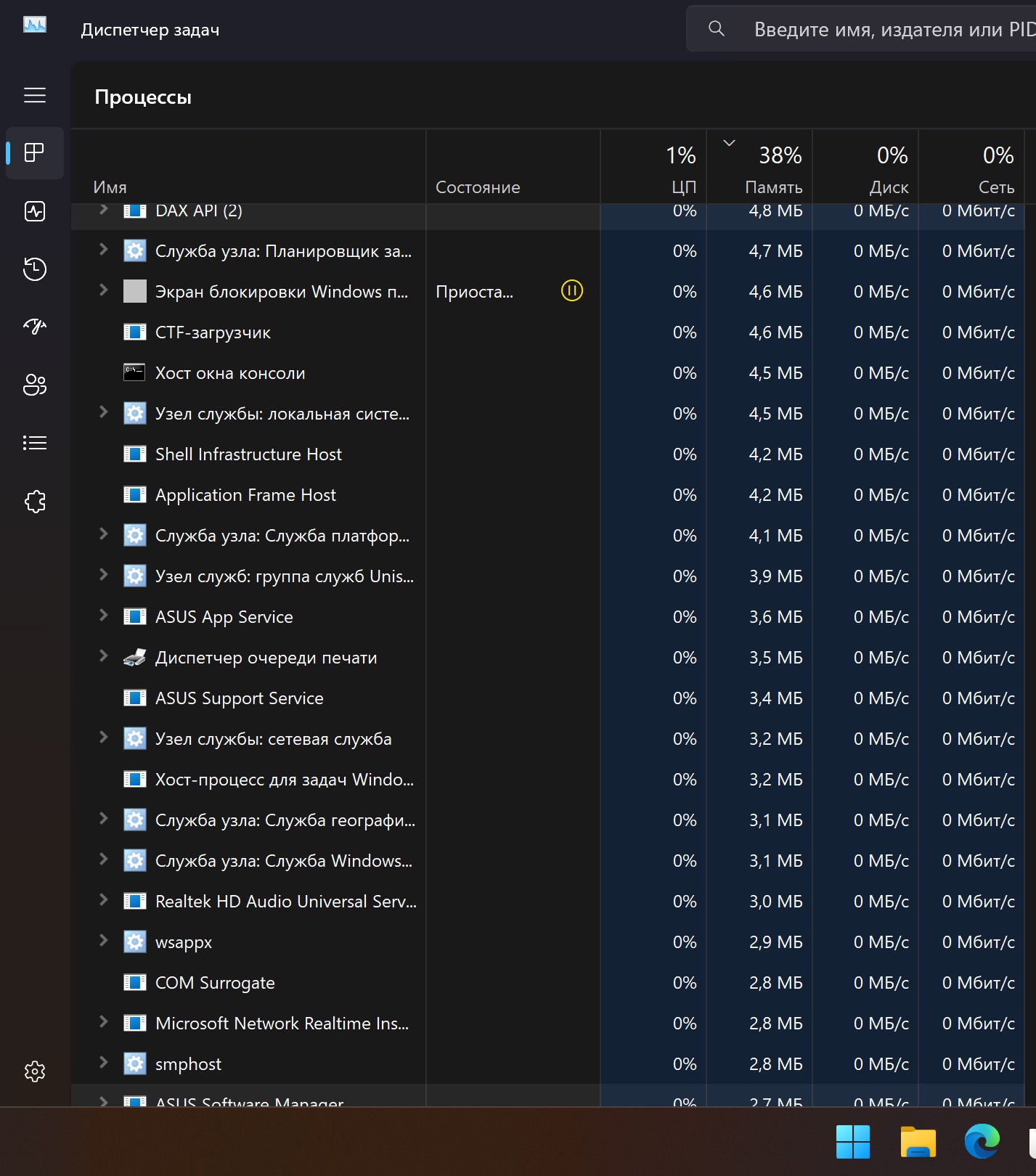This screenshot has width=1036, height=1176.
Task: Click the printer icon of print spooler
Action: (x=135, y=658)
